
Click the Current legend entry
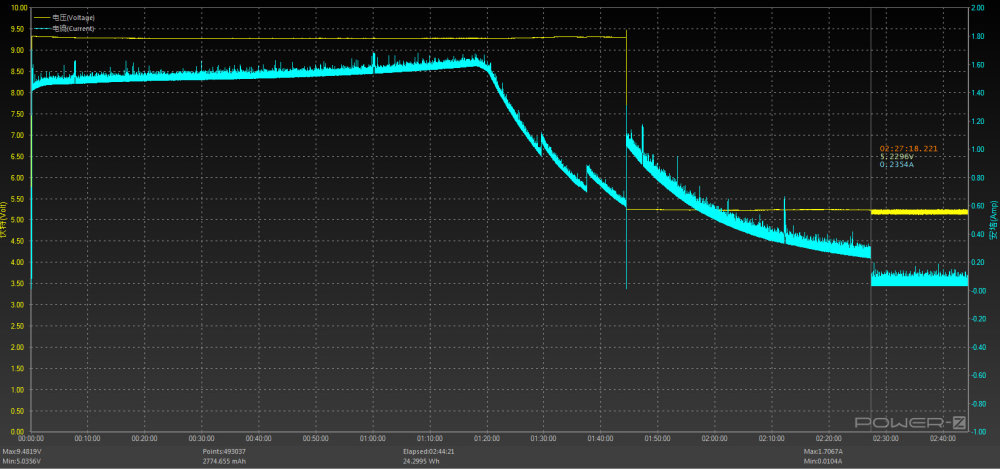tap(73, 29)
